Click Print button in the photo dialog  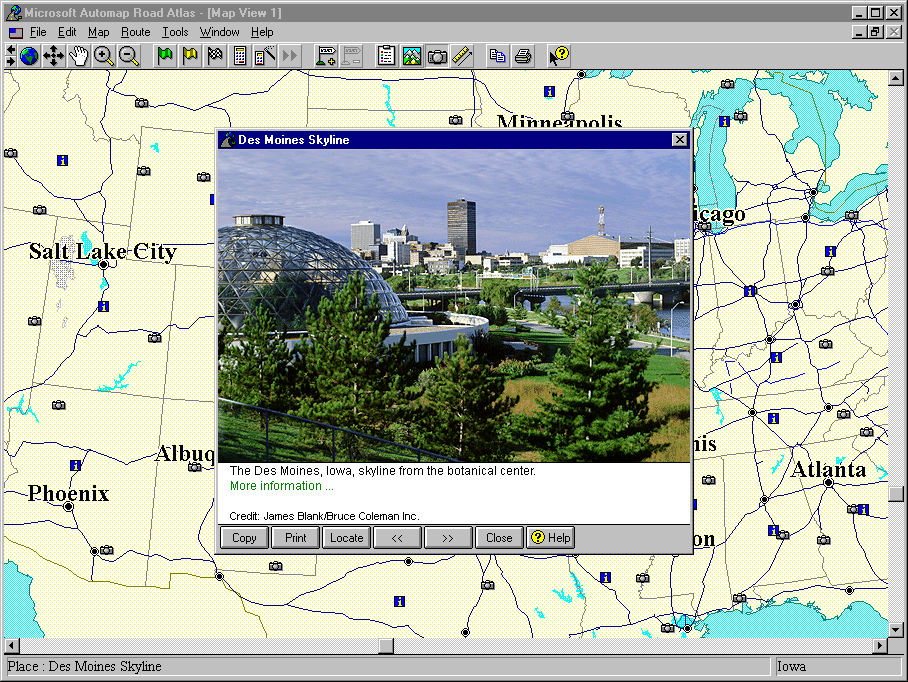click(x=295, y=538)
